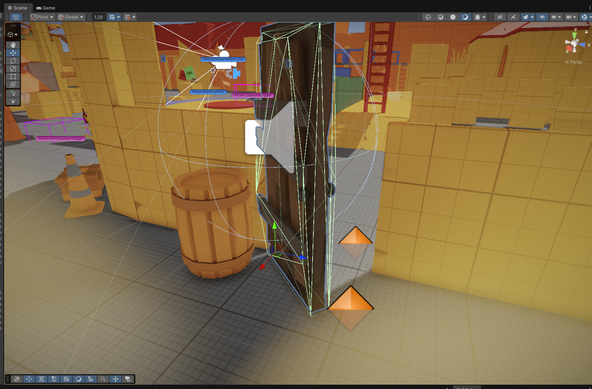Open the Pivot handle position dropdown
The width and height of the screenshot is (592, 389).
pos(42,17)
